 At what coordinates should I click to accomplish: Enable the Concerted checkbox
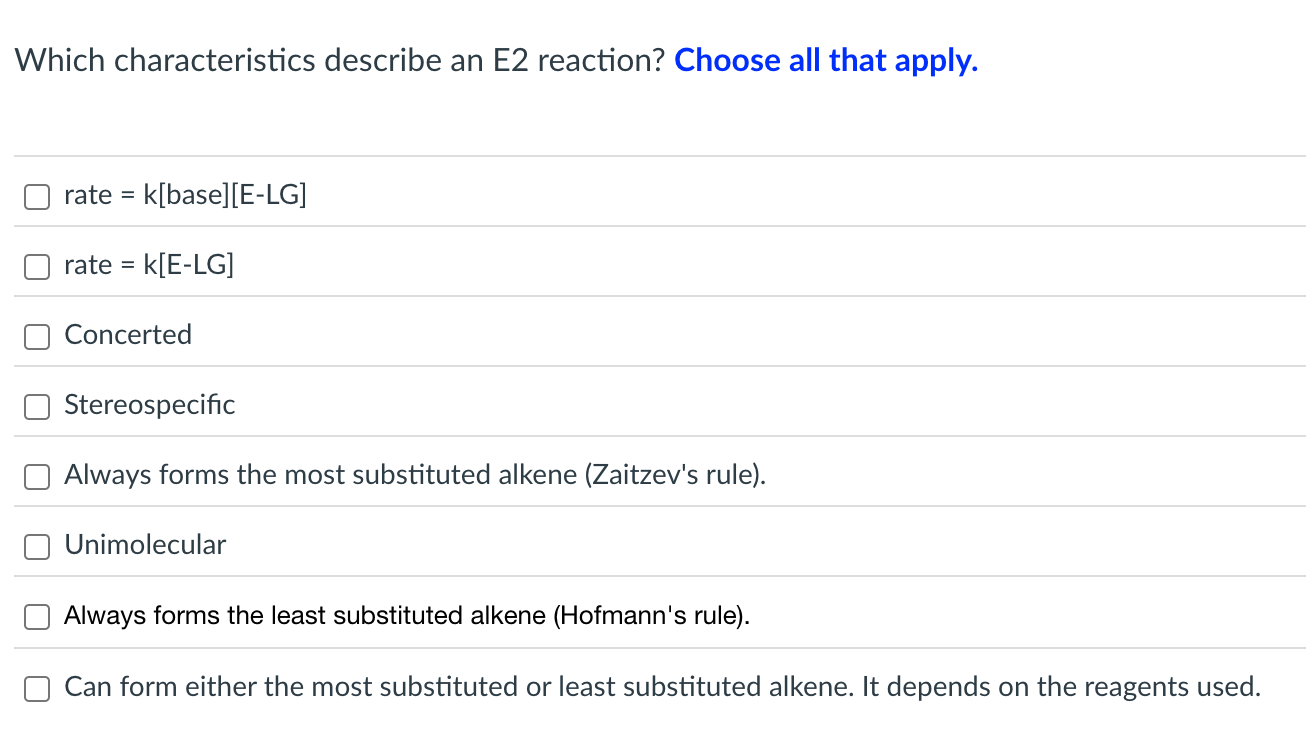tap(37, 336)
